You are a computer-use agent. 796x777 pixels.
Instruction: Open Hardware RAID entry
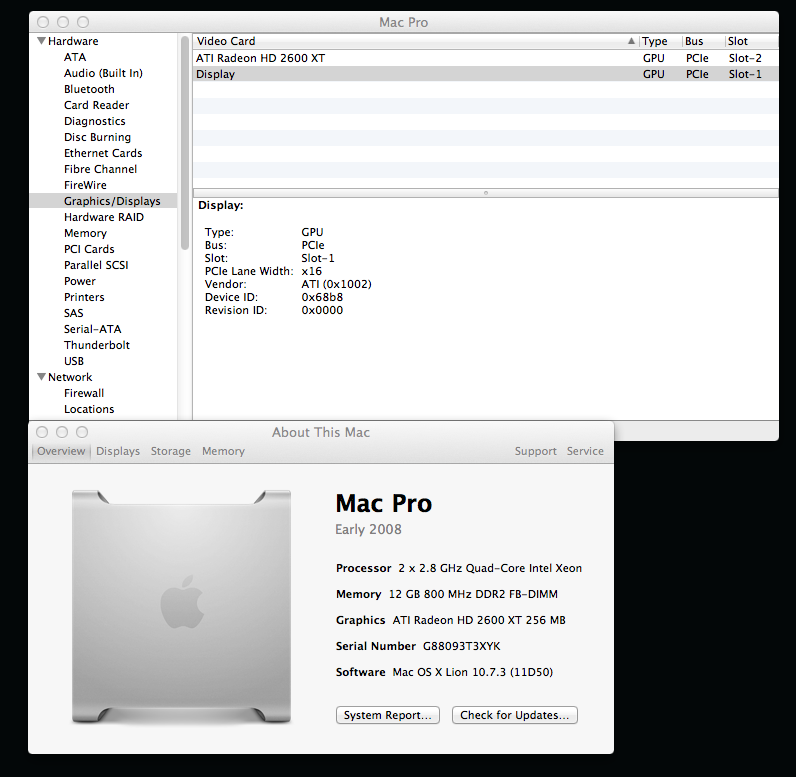[104, 217]
